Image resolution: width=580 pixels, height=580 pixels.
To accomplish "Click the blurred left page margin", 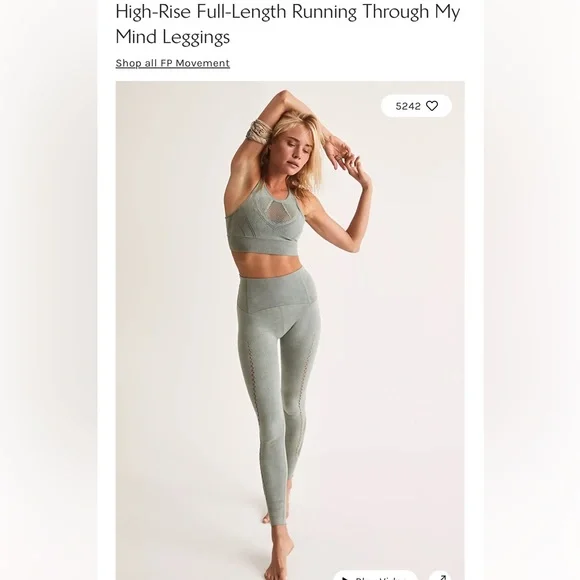I will click(x=48, y=290).
